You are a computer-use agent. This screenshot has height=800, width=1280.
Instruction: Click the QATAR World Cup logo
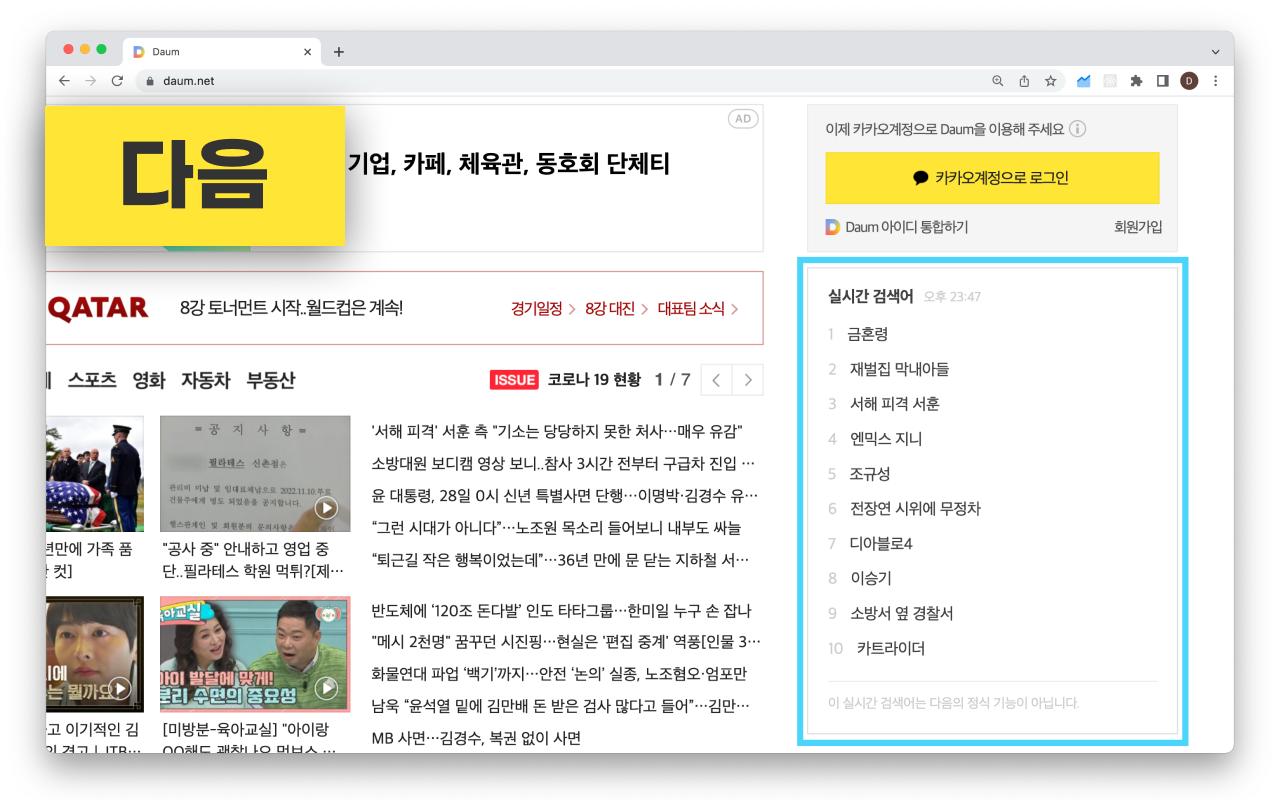(x=95, y=308)
